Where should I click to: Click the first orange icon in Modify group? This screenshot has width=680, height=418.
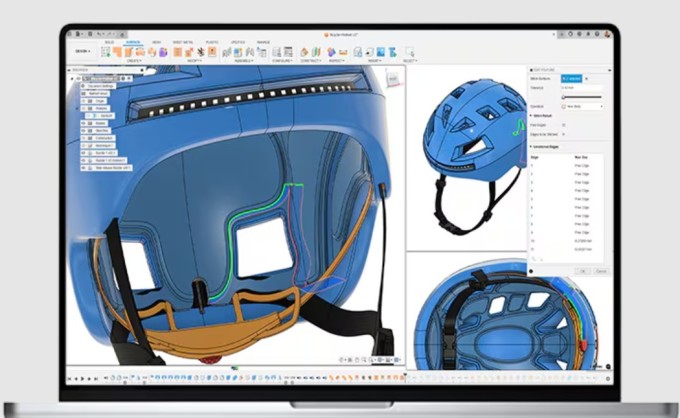pyautogui.click(x=177, y=52)
